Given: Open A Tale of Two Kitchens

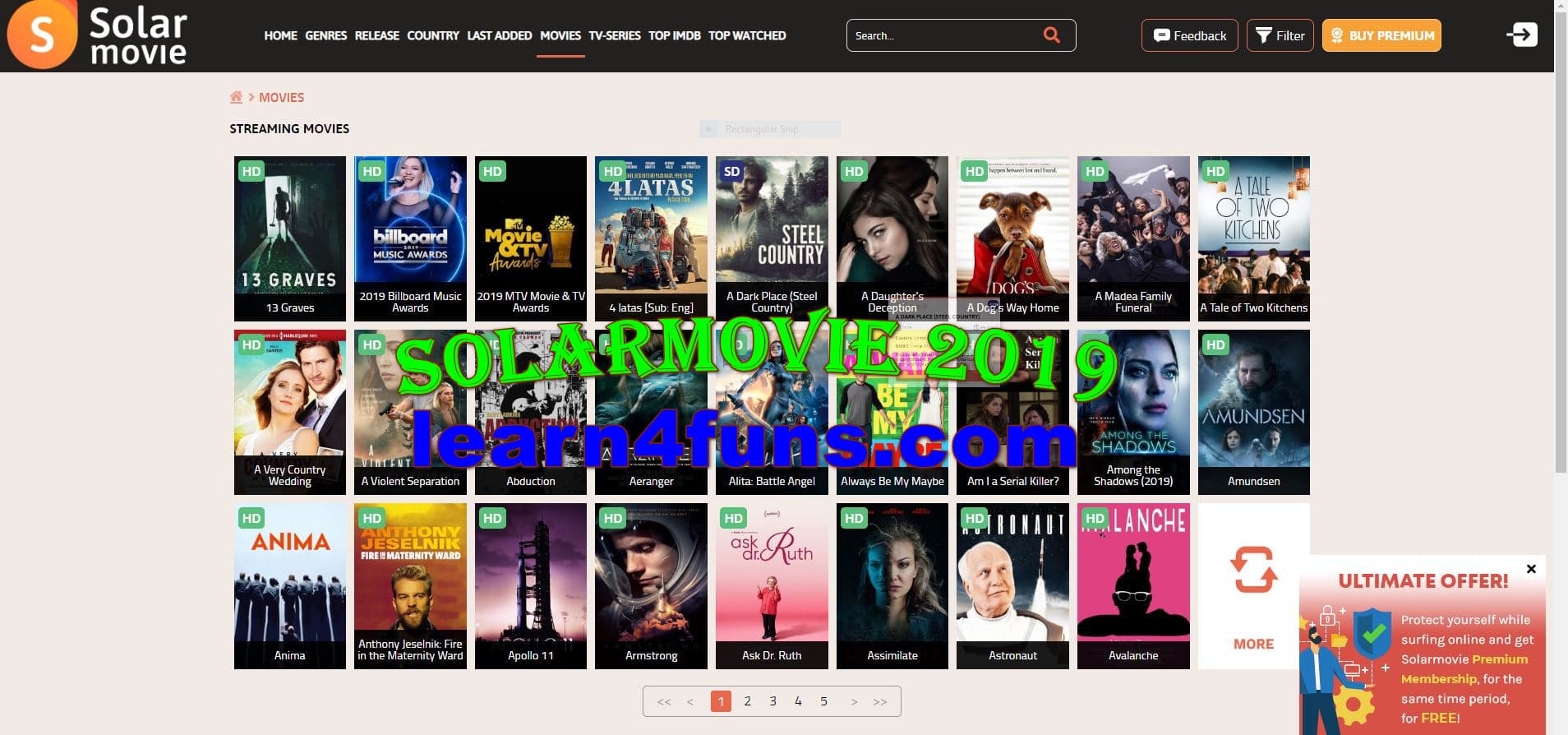Looking at the screenshot, I should 1253,238.
